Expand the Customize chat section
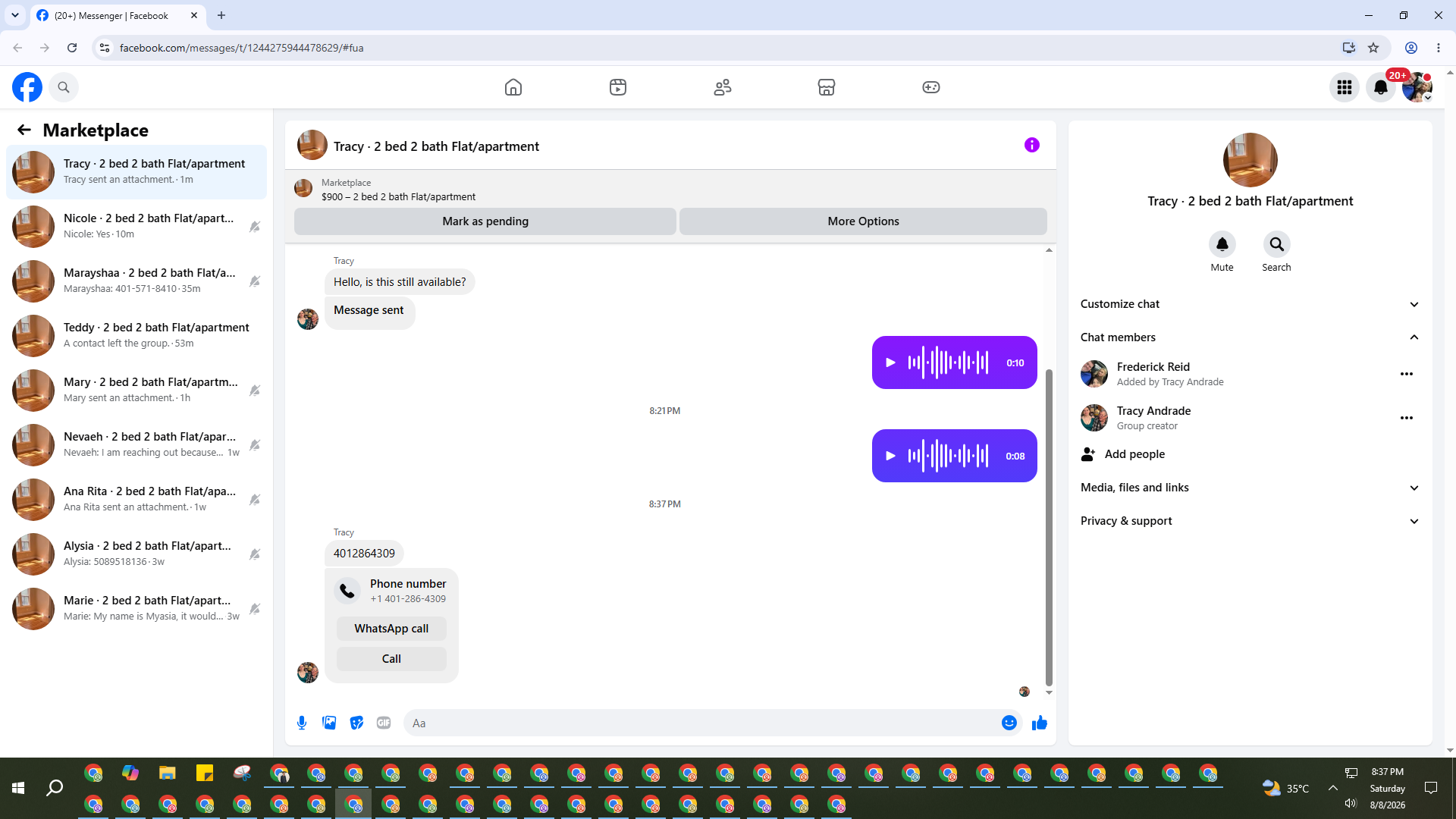Viewport: 1456px width, 819px height. (x=1250, y=304)
